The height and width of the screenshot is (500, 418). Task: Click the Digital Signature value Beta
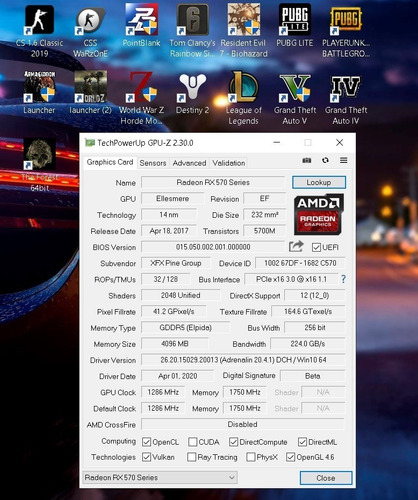click(x=313, y=376)
